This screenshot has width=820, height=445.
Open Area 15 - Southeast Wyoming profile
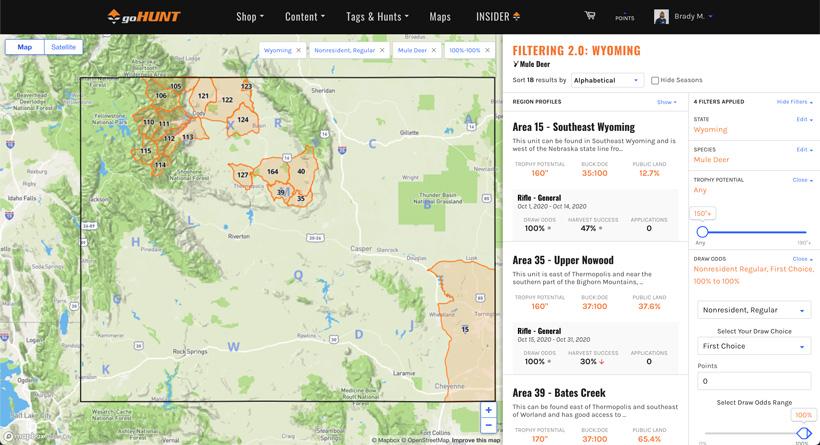coord(573,127)
